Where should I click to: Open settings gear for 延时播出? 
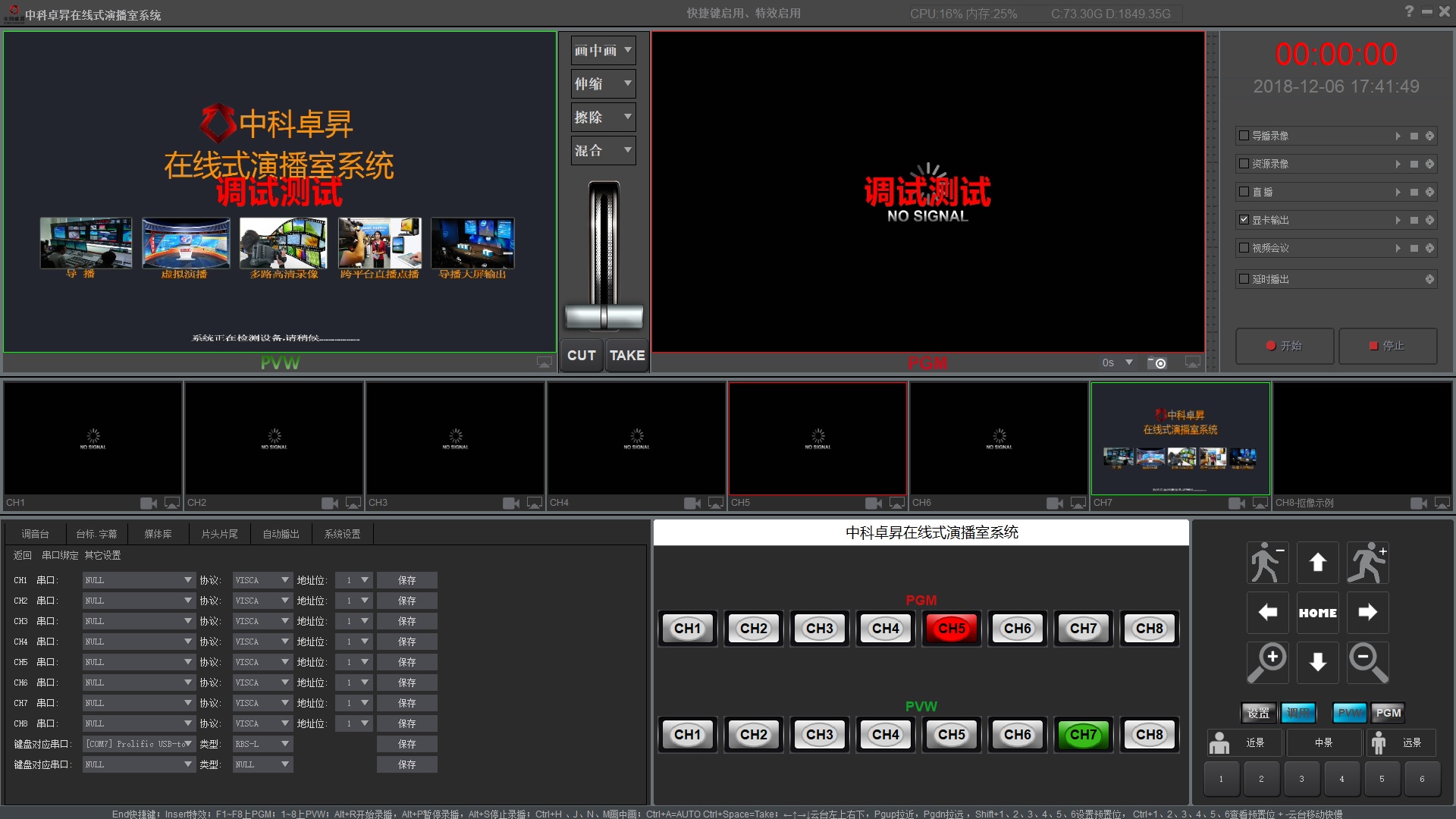[1429, 279]
